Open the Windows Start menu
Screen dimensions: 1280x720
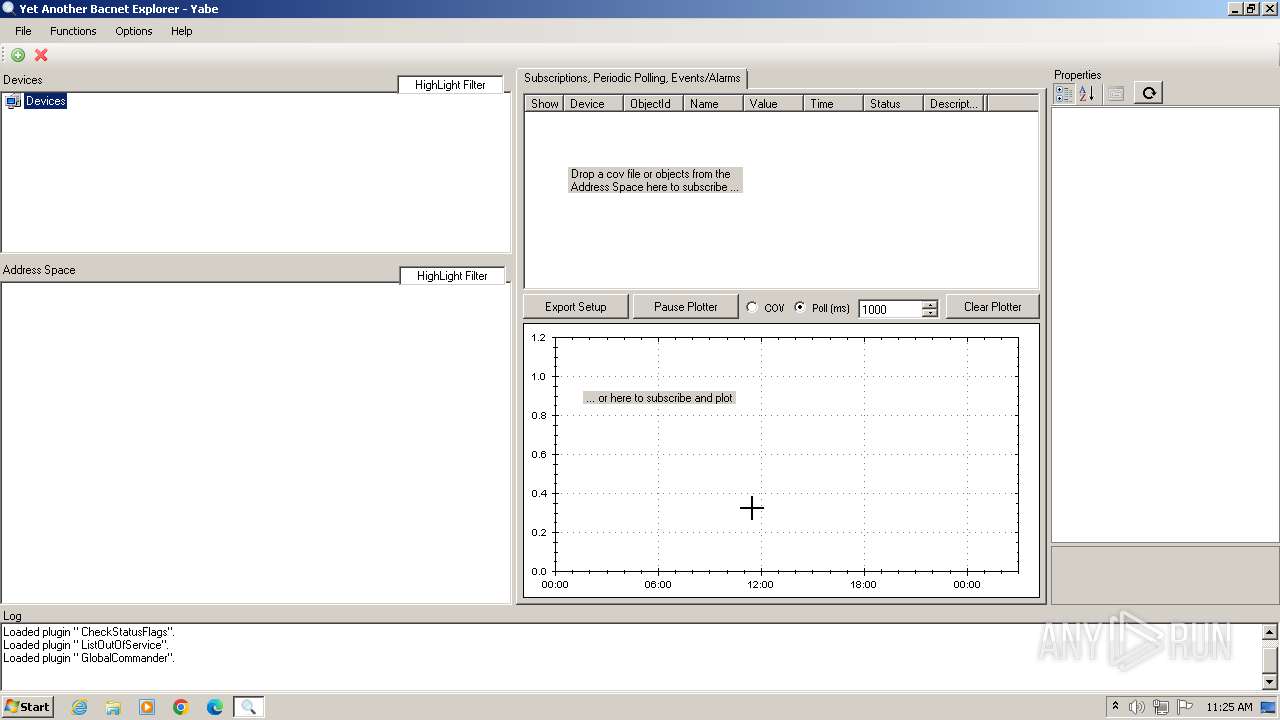(x=28, y=707)
